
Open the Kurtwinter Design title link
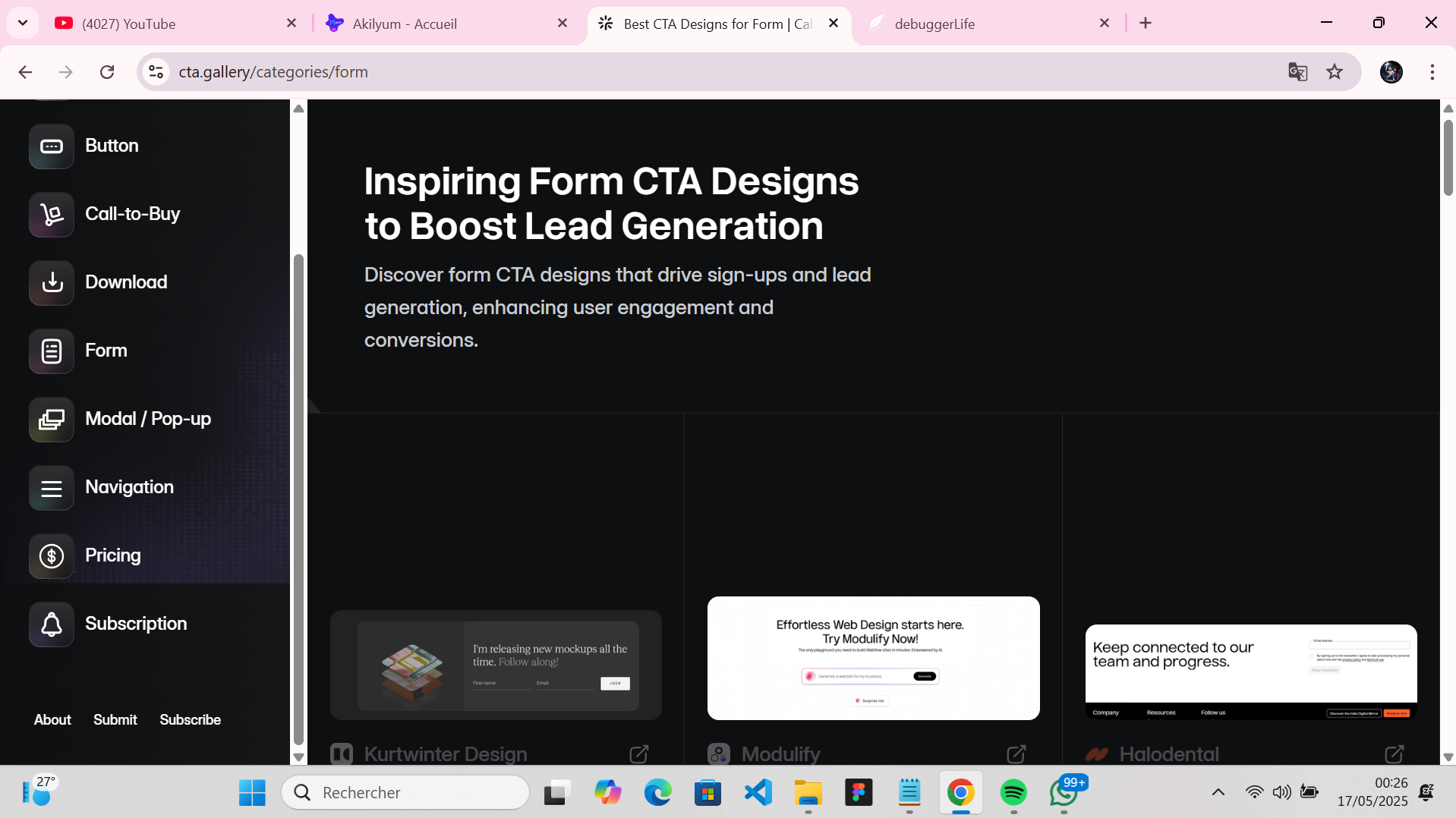pyautogui.click(x=446, y=754)
